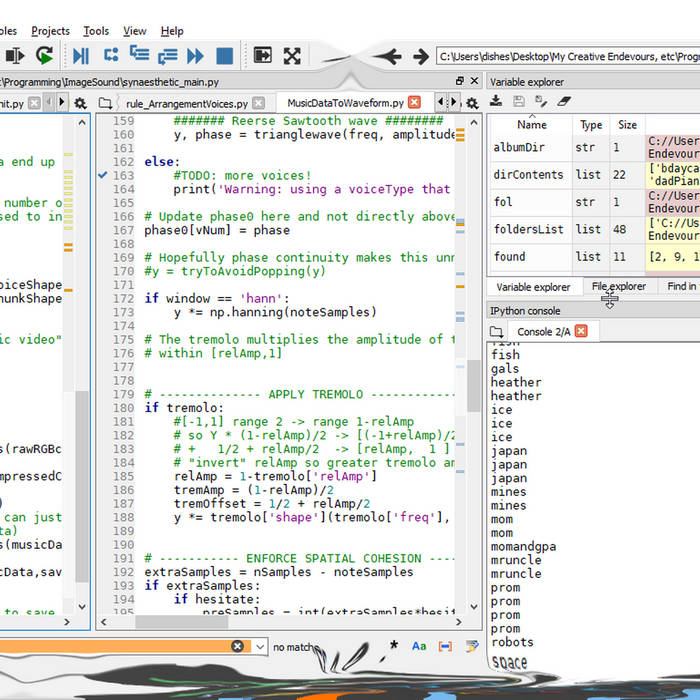Sort variables by the Name column header
The height and width of the screenshot is (700, 700).
531,125
